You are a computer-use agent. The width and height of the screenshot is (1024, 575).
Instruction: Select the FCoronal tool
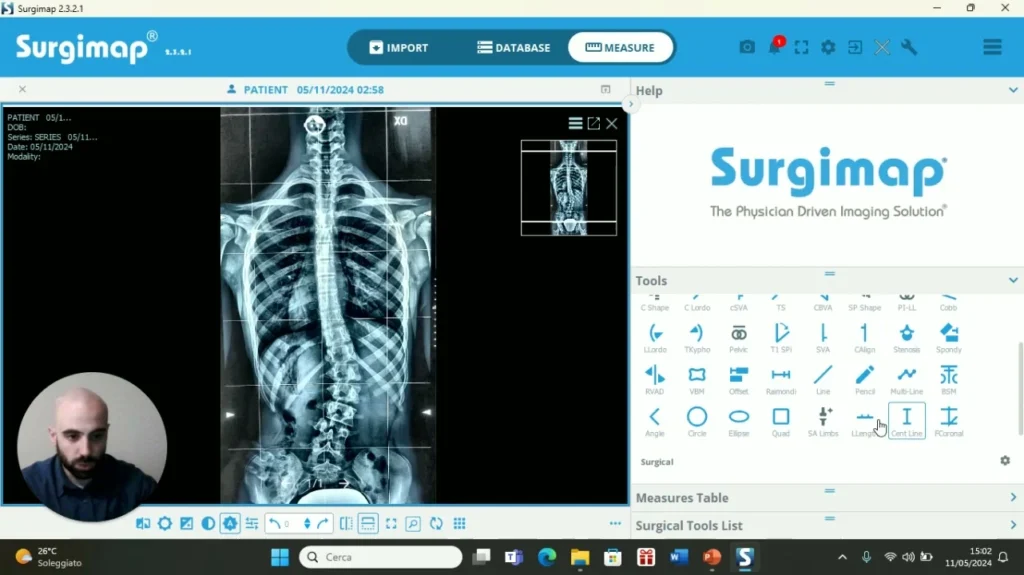pos(949,422)
